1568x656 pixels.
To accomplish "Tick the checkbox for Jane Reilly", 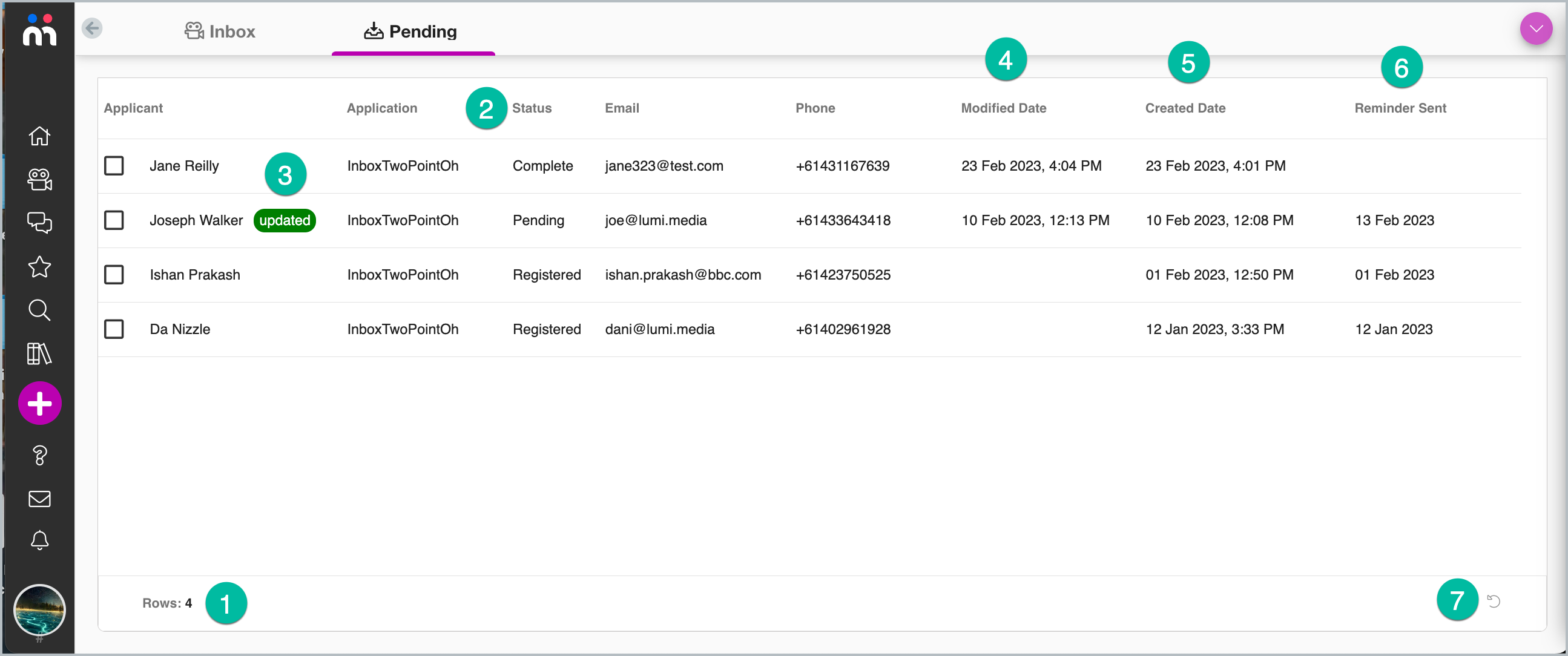I will point(114,166).
